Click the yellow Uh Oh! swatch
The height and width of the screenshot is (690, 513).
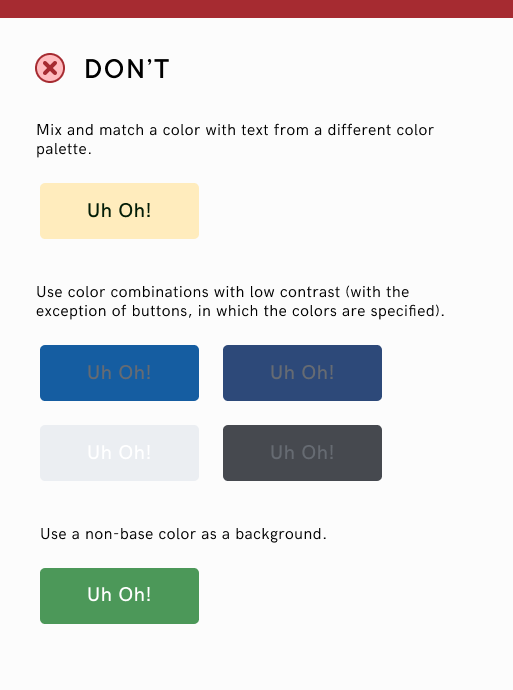[x=119, y=211]
